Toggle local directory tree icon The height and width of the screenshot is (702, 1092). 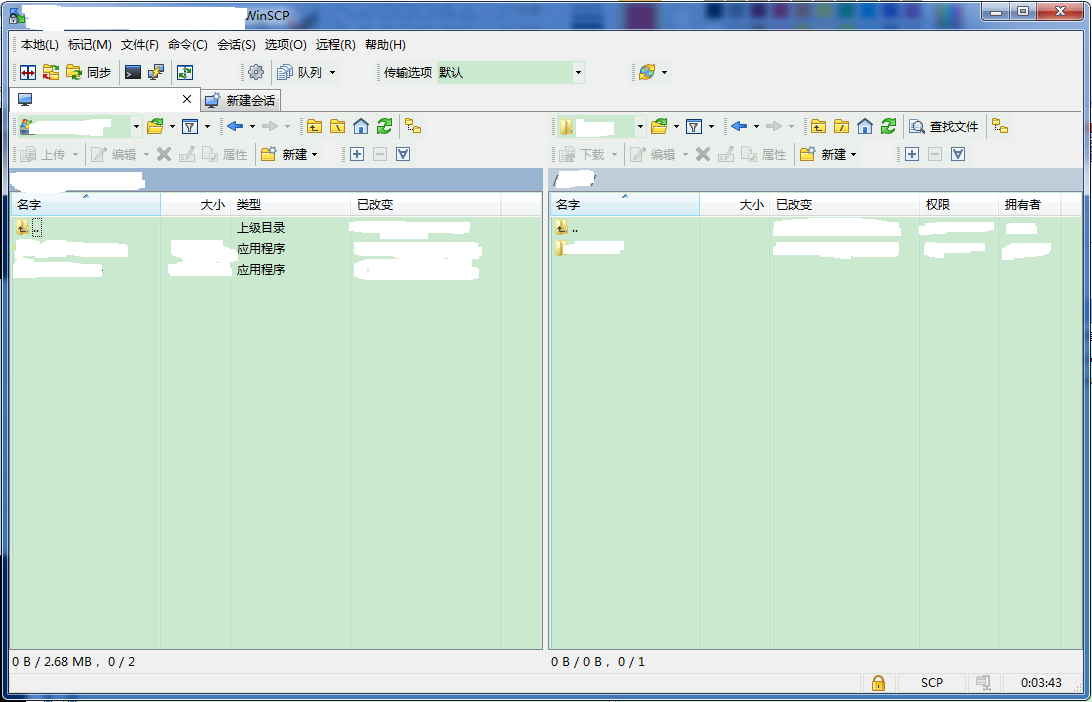pyautogui.click(x=414, y=127)
